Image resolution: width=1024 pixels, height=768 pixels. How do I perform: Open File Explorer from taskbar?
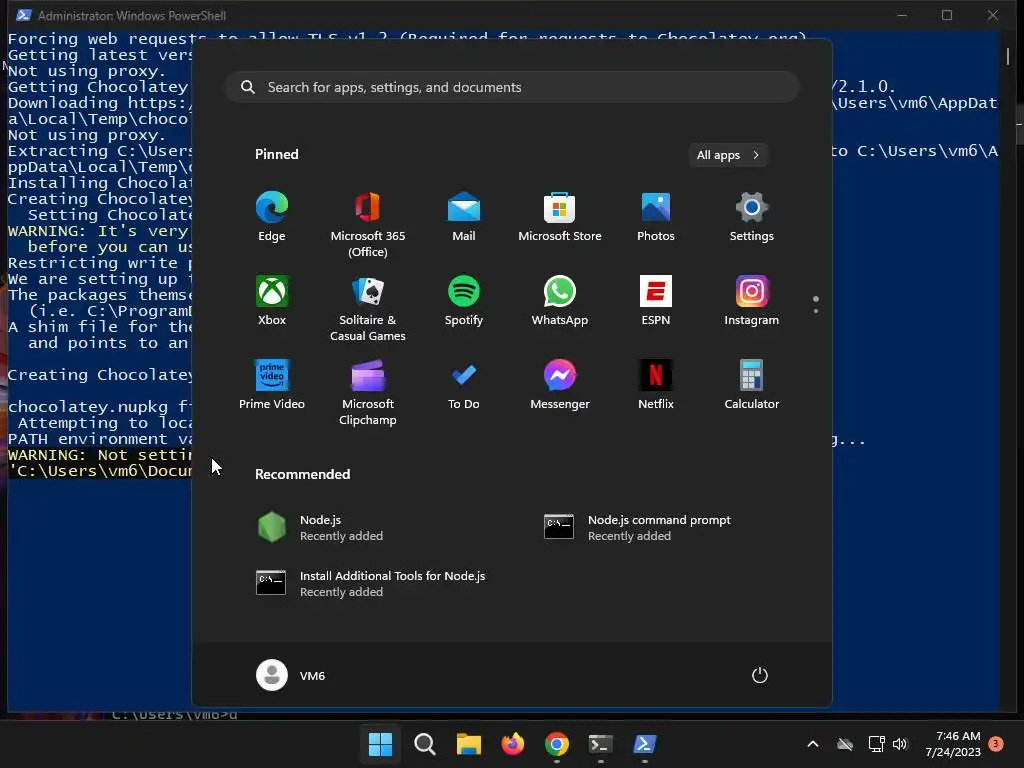pos(468,744)
